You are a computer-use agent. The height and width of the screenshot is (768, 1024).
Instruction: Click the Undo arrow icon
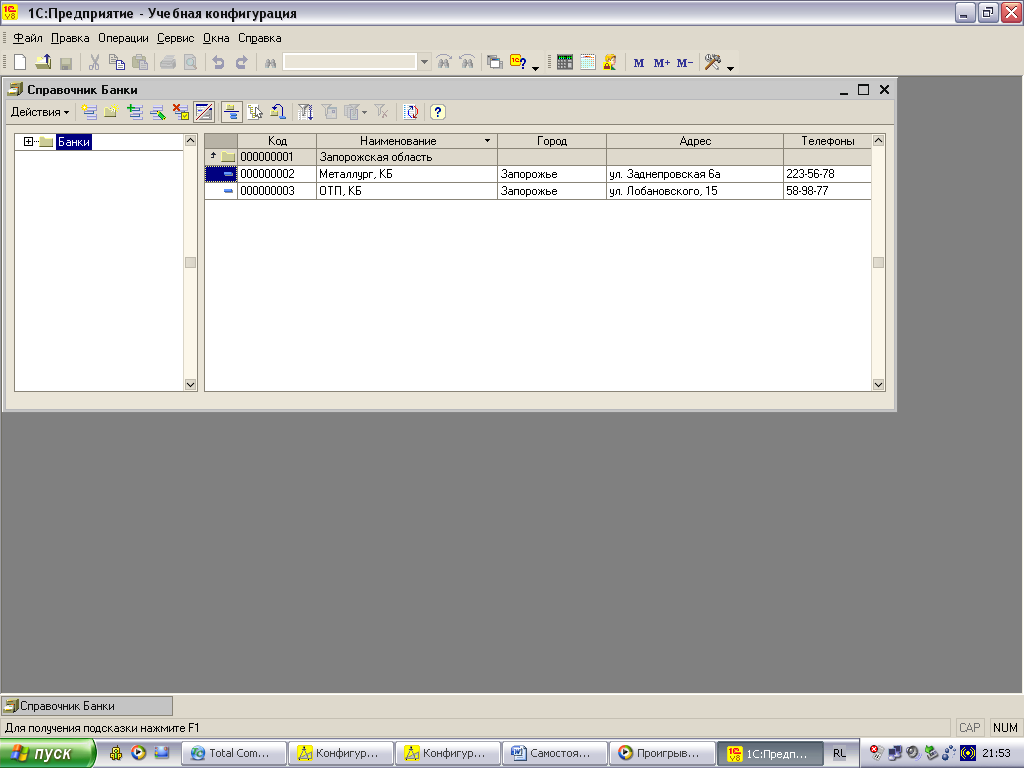tap(219, 63)
